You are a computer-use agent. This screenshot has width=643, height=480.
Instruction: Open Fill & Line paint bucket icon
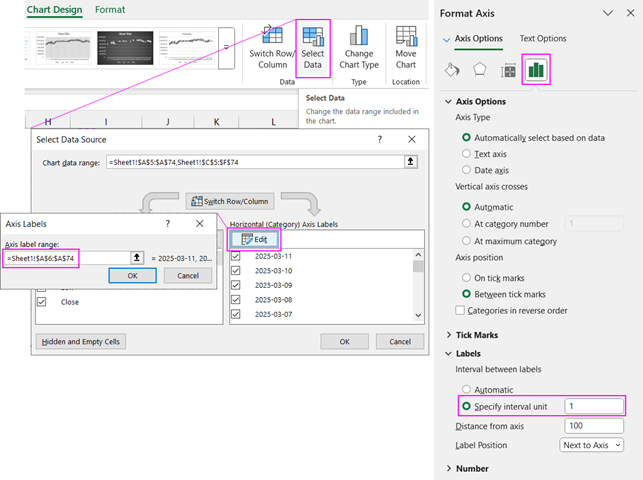click(x=452, y=70)
